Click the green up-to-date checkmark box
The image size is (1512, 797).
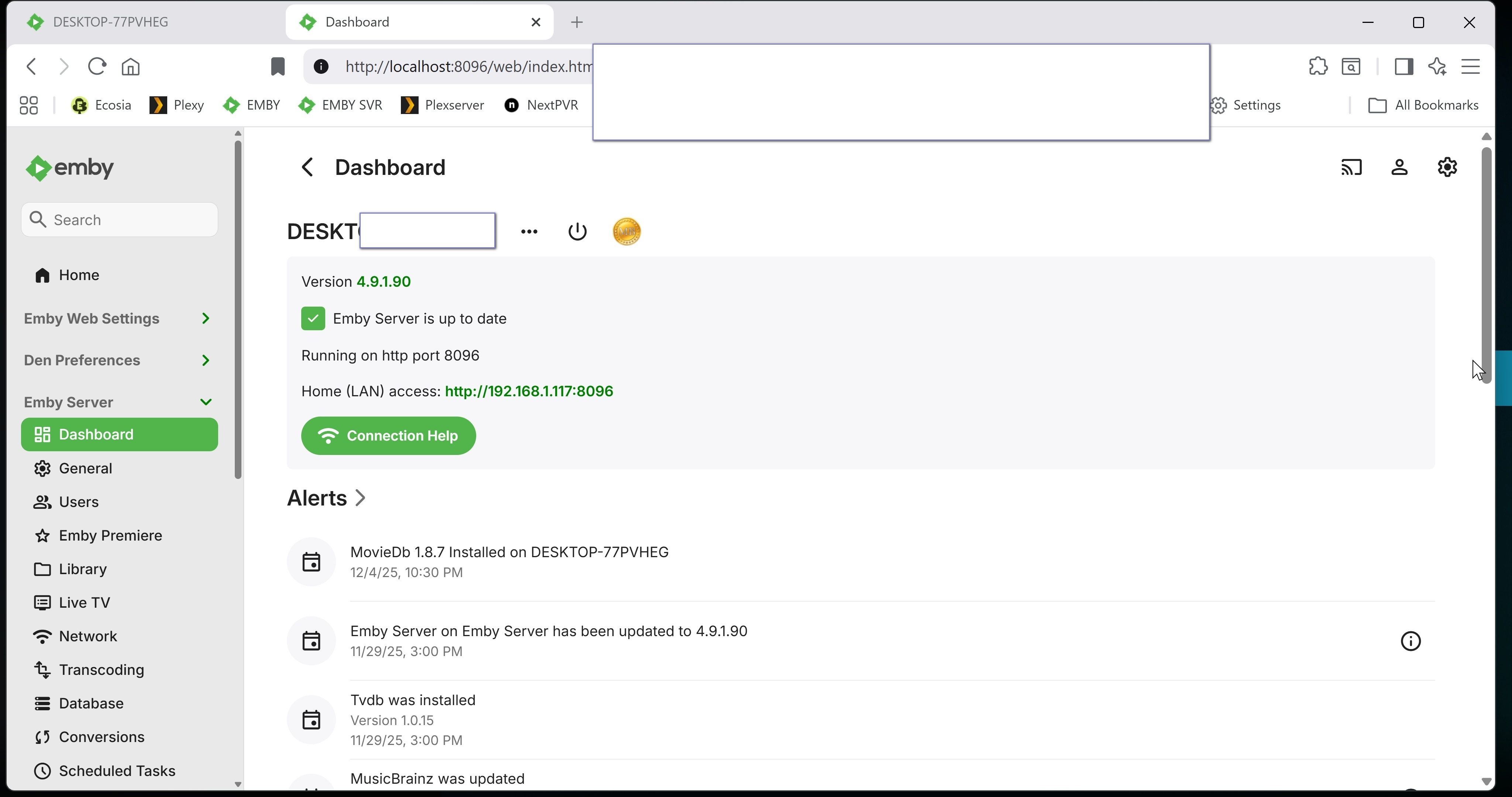coord(313,319)
